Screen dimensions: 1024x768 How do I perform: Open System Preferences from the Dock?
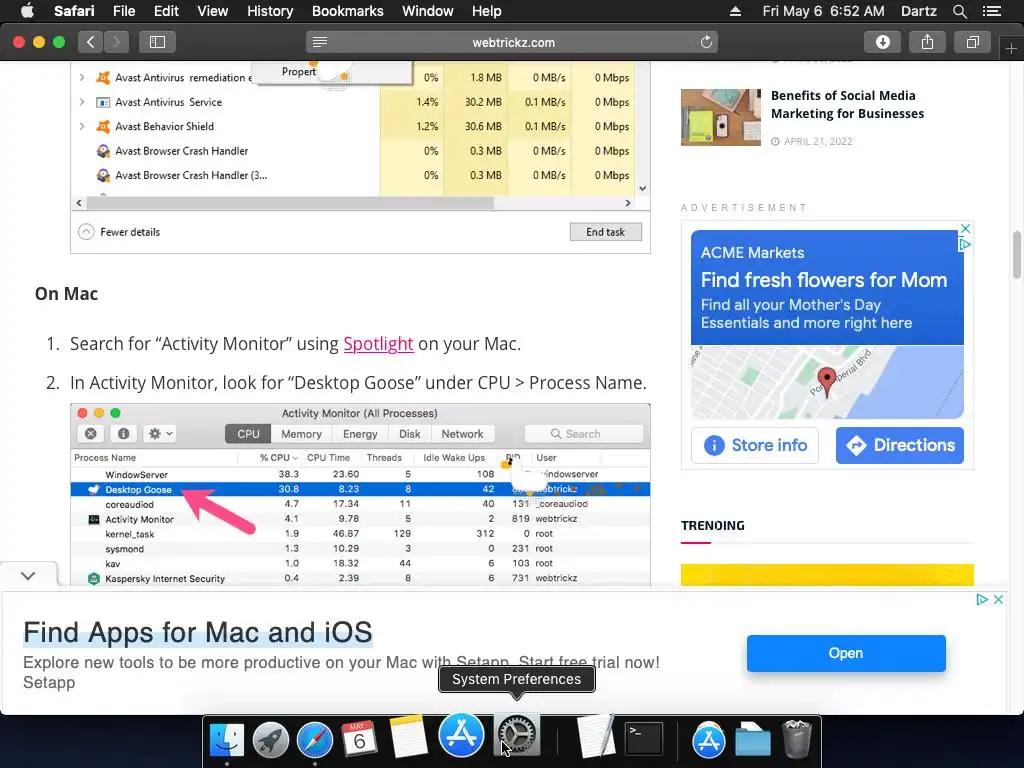pyautogui.click(x=517, y=736)
